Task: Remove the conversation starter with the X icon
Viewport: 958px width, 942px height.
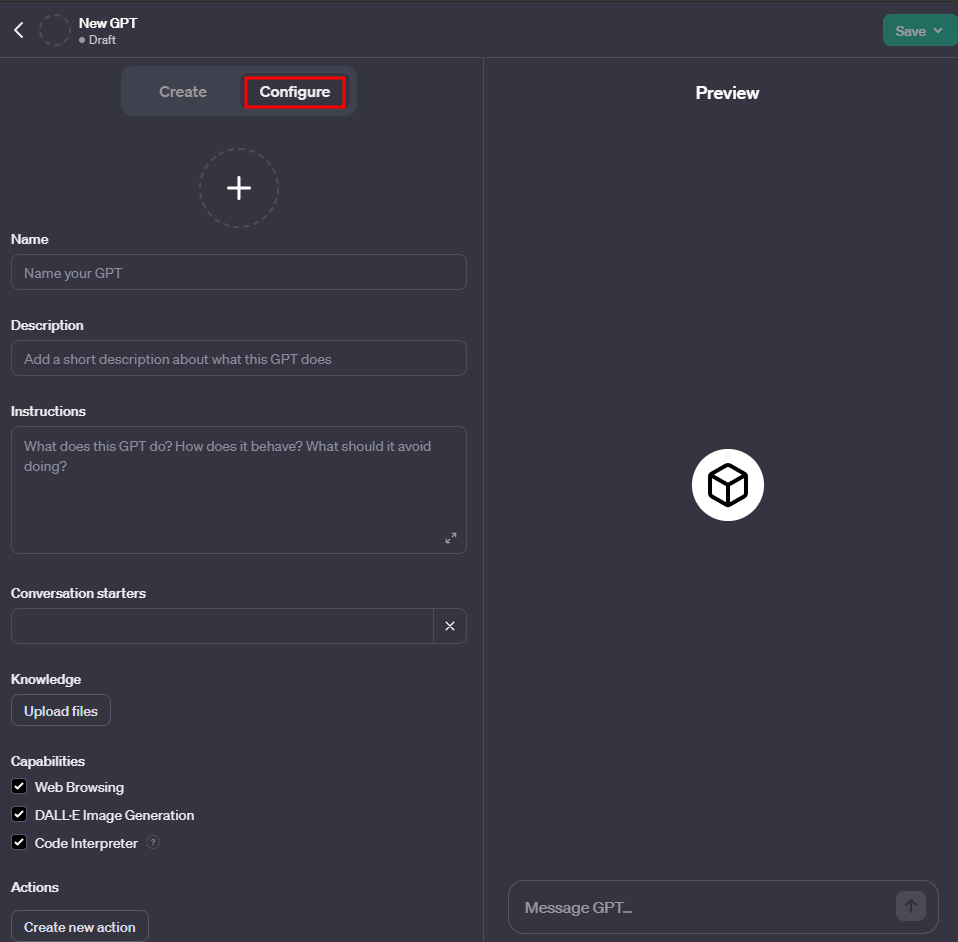Action: [x=450, y=626]
